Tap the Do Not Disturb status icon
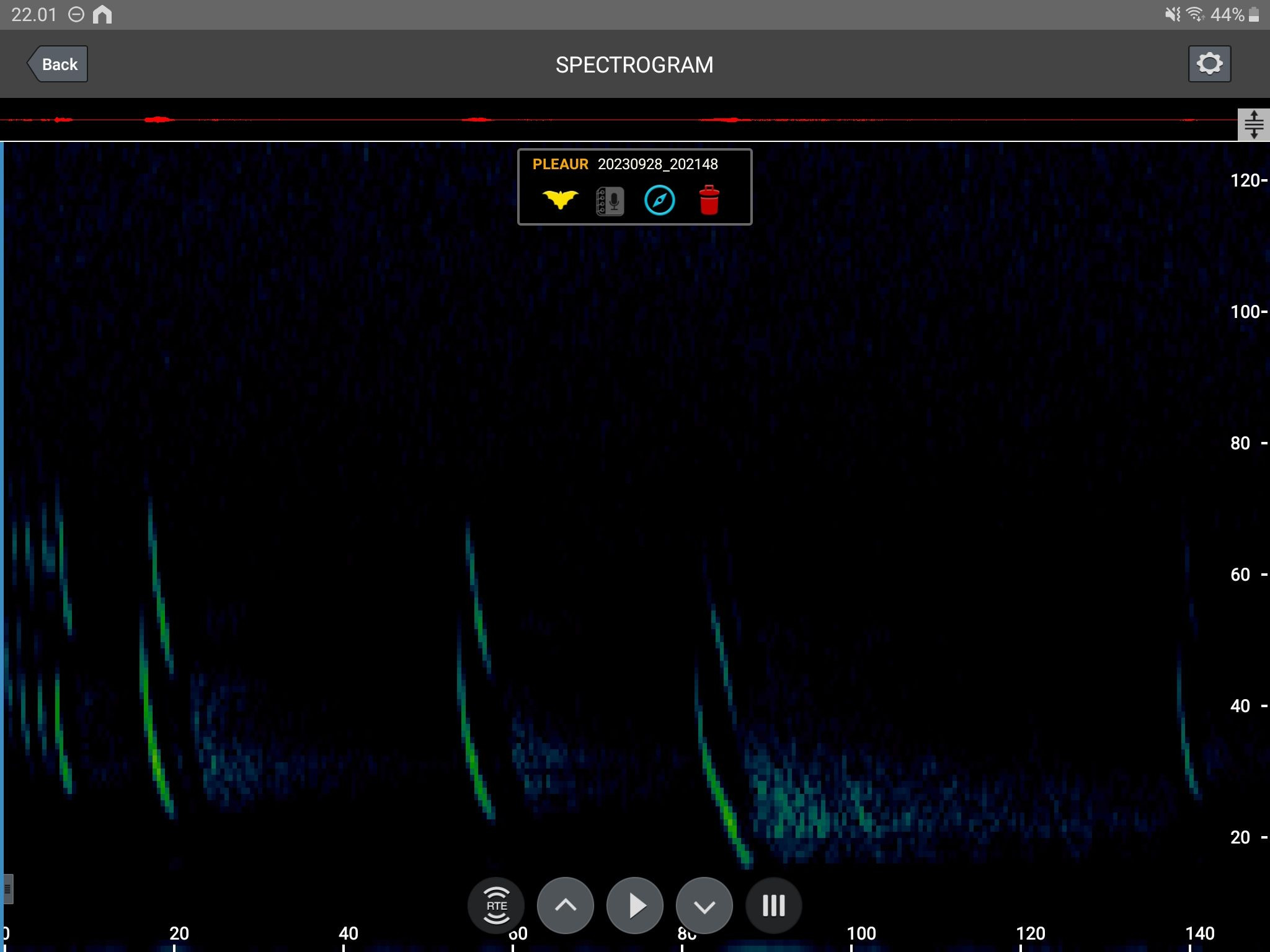The width and height of the screenshot is (1270, 952). click(x=76, y=14)
